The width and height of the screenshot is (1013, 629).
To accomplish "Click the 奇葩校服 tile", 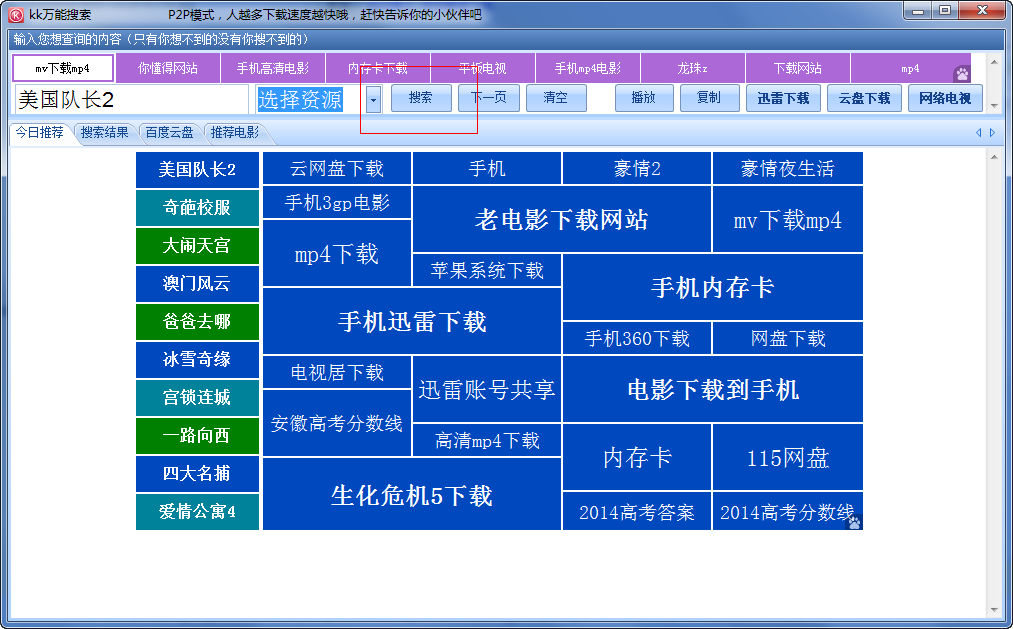I will [197, 208].
